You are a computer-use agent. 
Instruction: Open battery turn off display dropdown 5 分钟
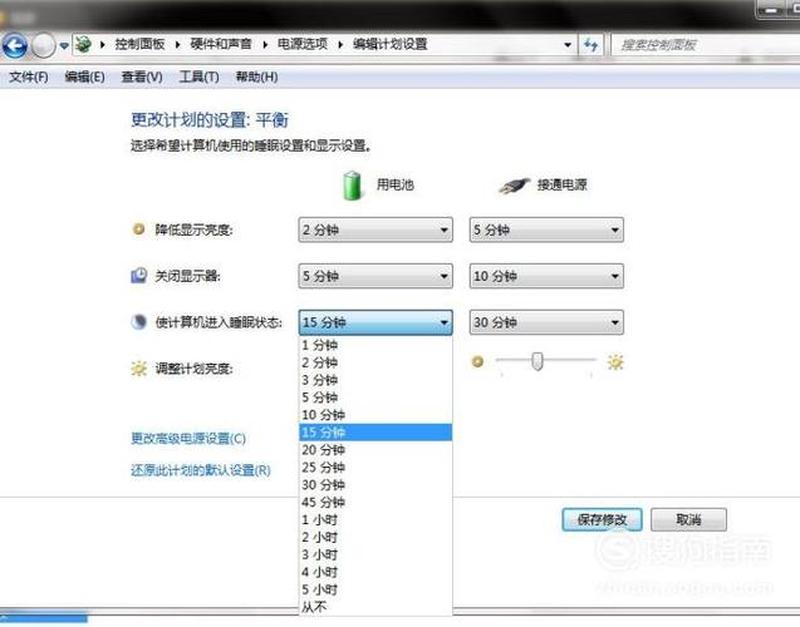click(x=376, y=276)
